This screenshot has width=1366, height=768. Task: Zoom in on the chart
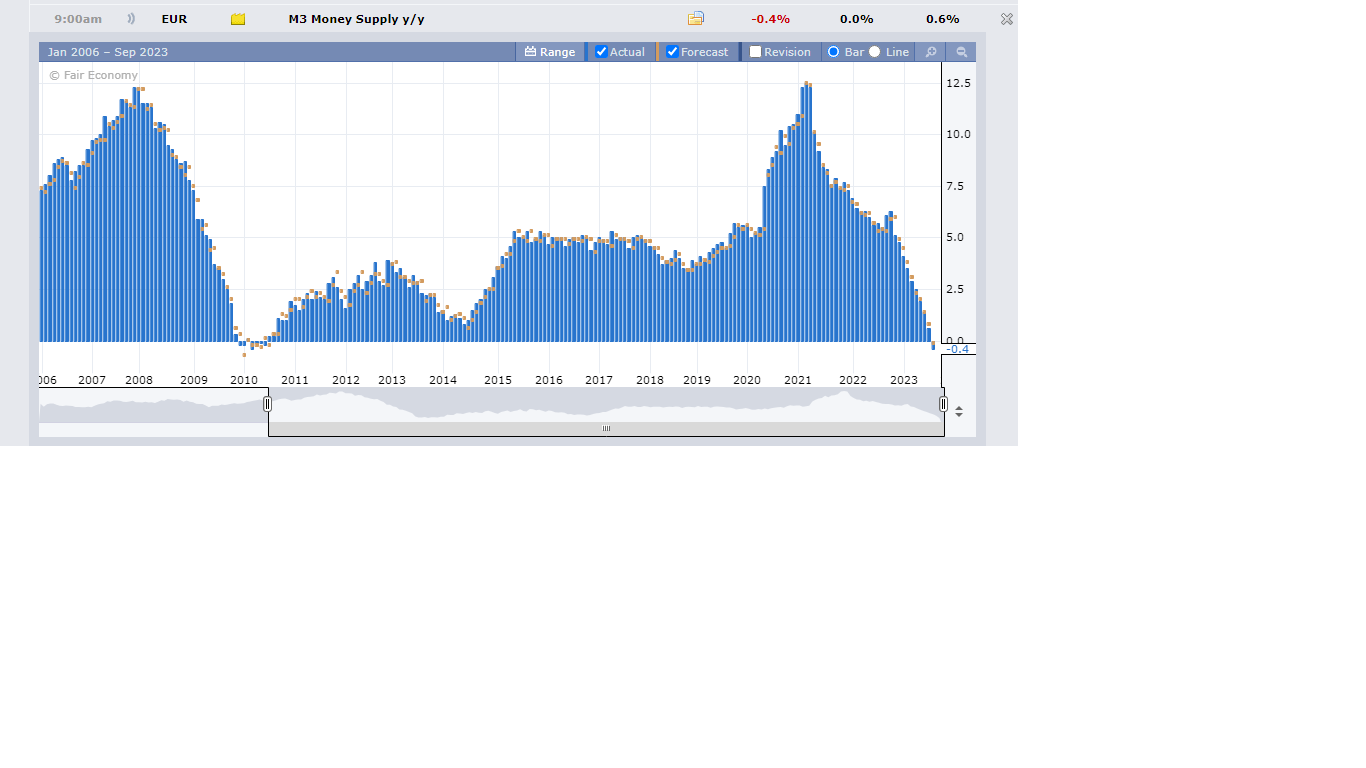pyautogui.click(x=931, y=52)
